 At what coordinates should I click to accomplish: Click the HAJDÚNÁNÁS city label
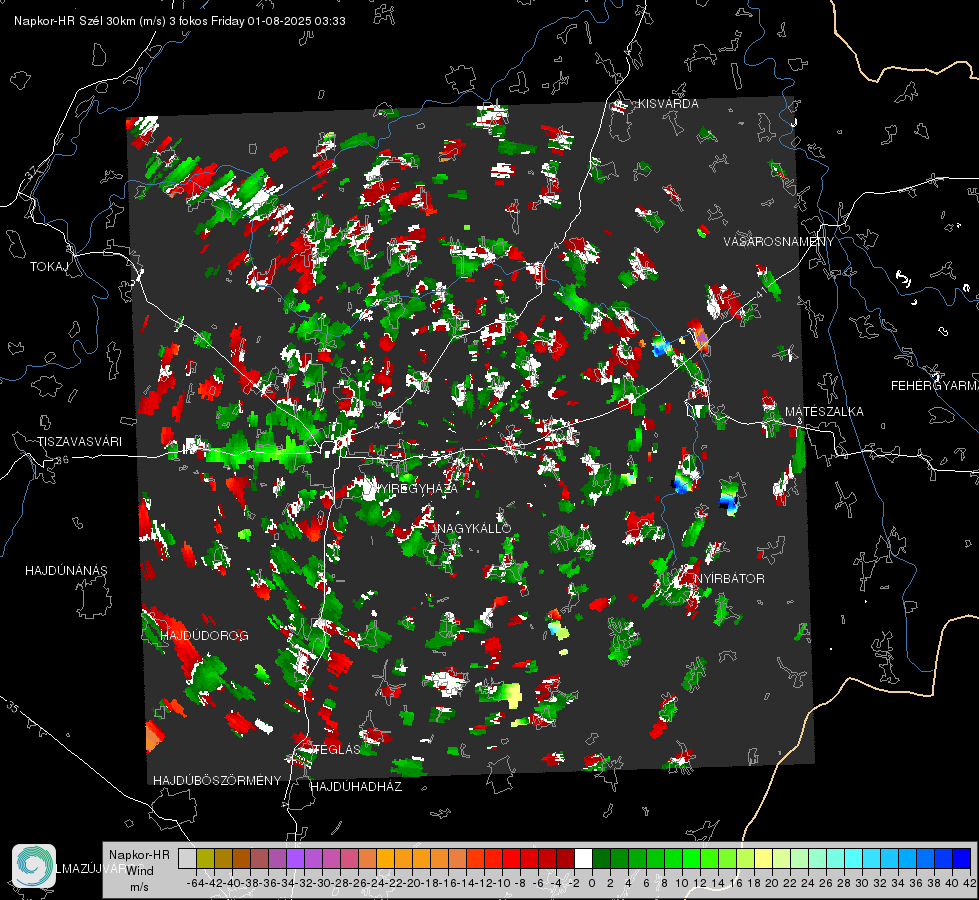66,571
